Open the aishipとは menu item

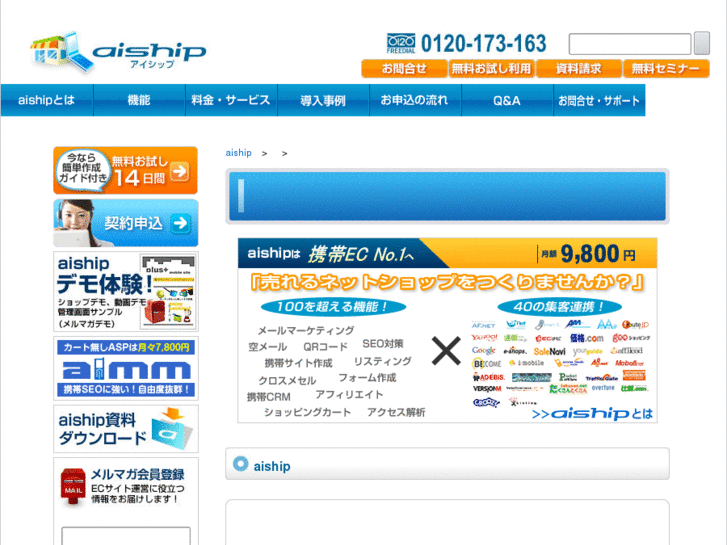coord(47,100)
